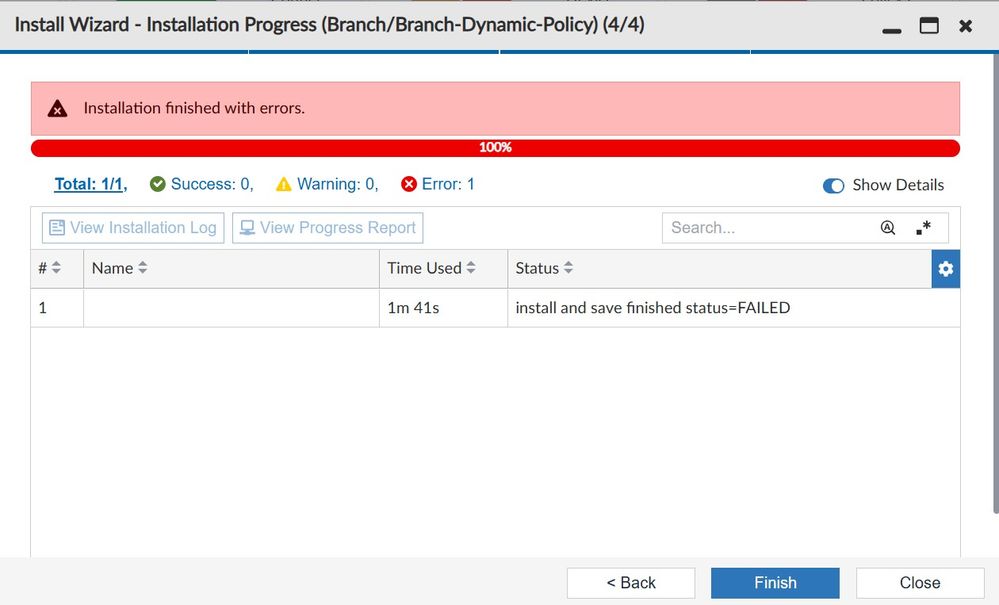Screen dimensions: 999x605
Task: Sort by the # column arrows
Action: coord(56,268)
